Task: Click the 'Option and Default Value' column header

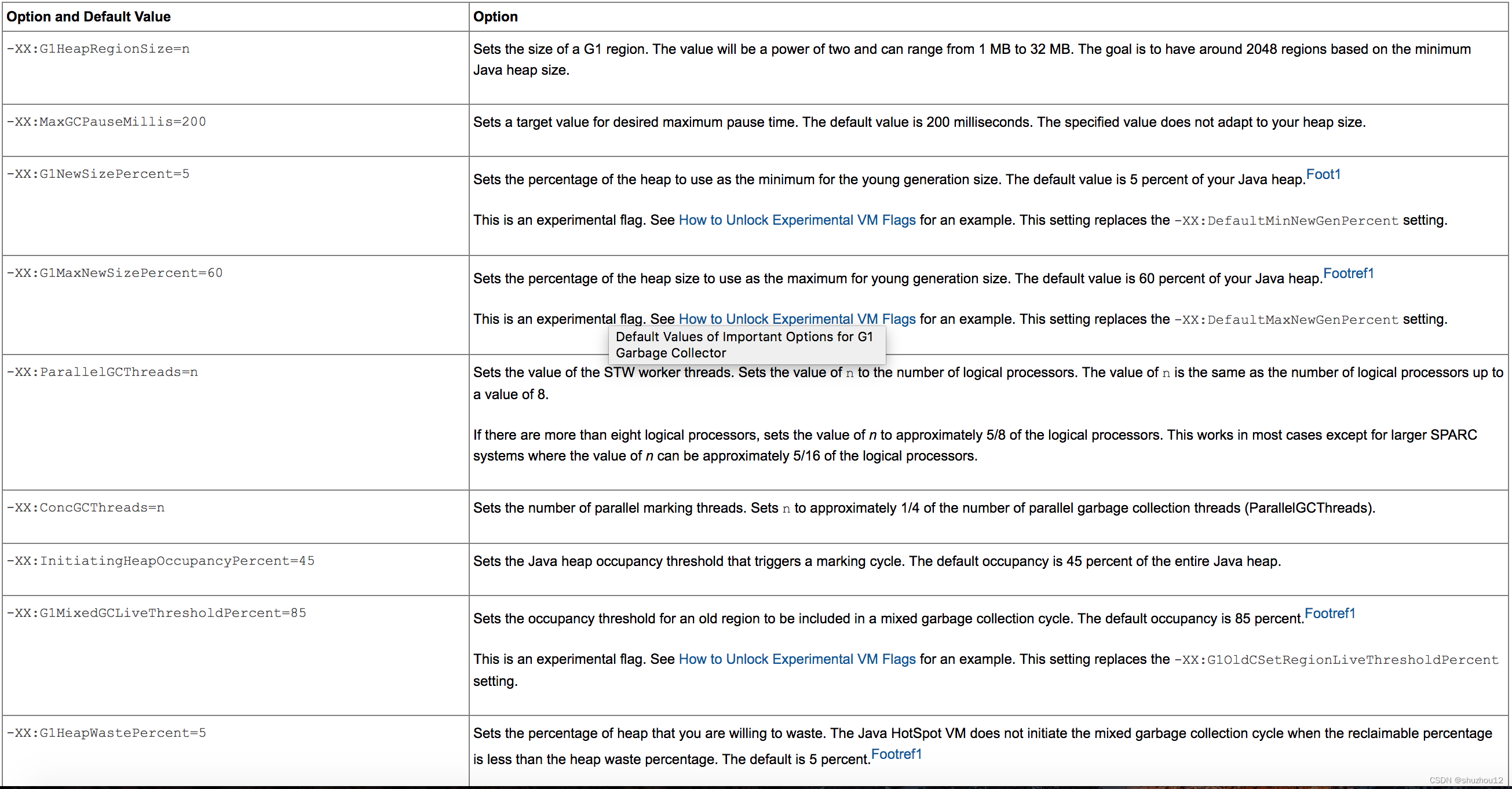Action: pyautogui.click(x=89, y=16)
